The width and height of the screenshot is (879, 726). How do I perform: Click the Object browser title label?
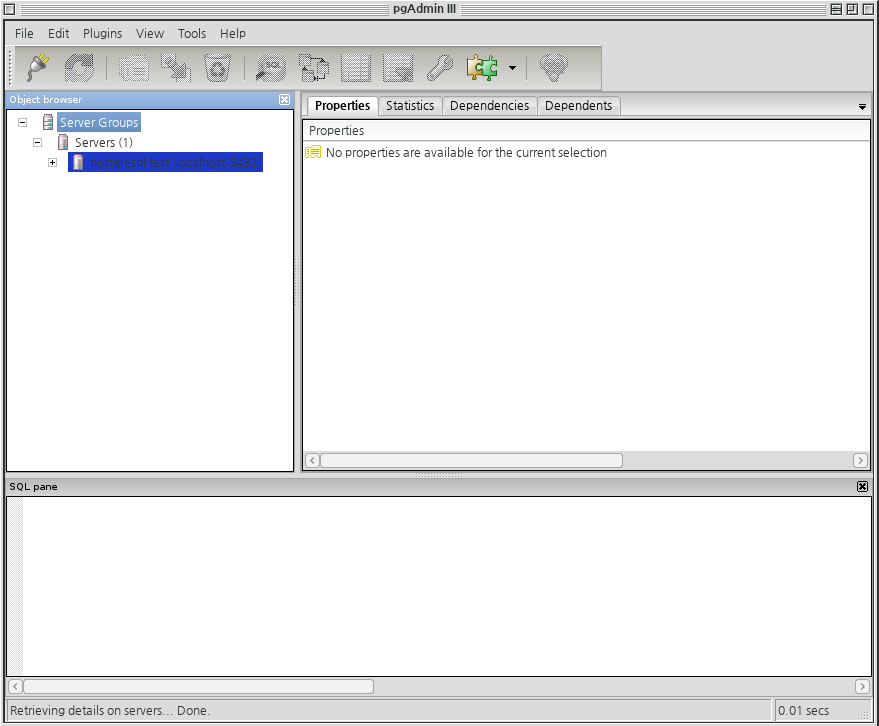click(45, 99)
